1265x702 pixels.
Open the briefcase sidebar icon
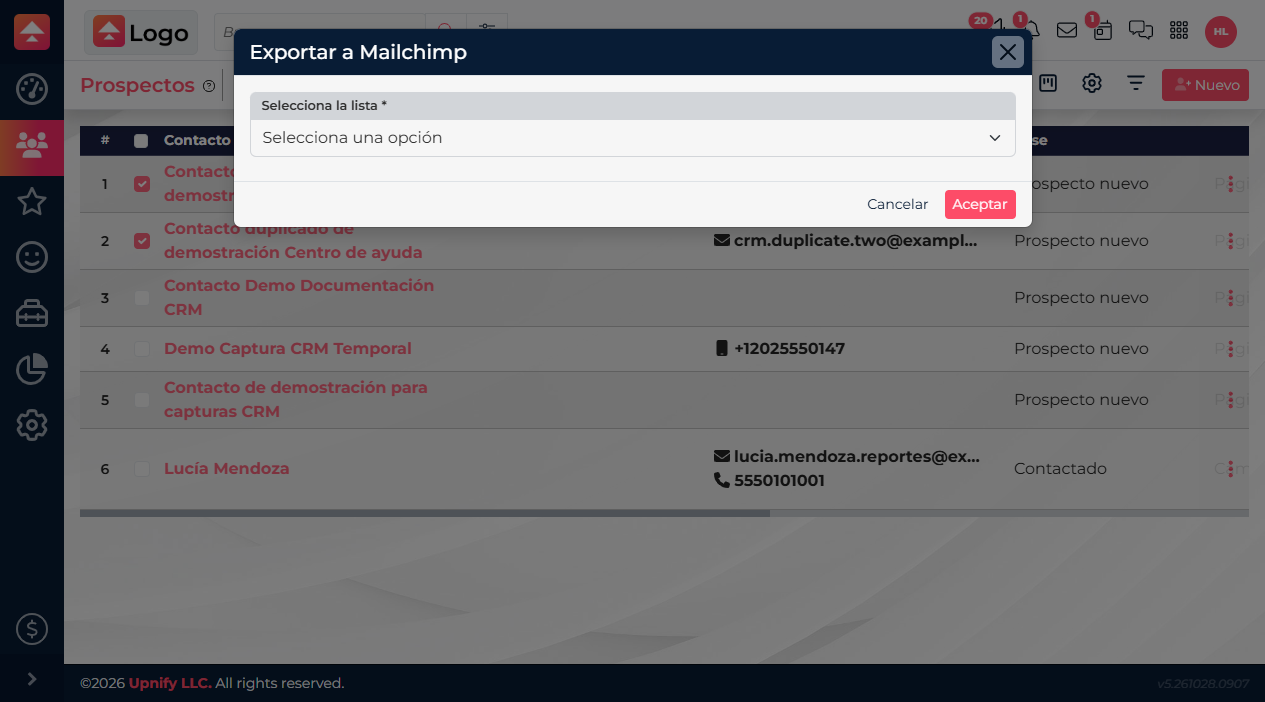coord(32,314)
